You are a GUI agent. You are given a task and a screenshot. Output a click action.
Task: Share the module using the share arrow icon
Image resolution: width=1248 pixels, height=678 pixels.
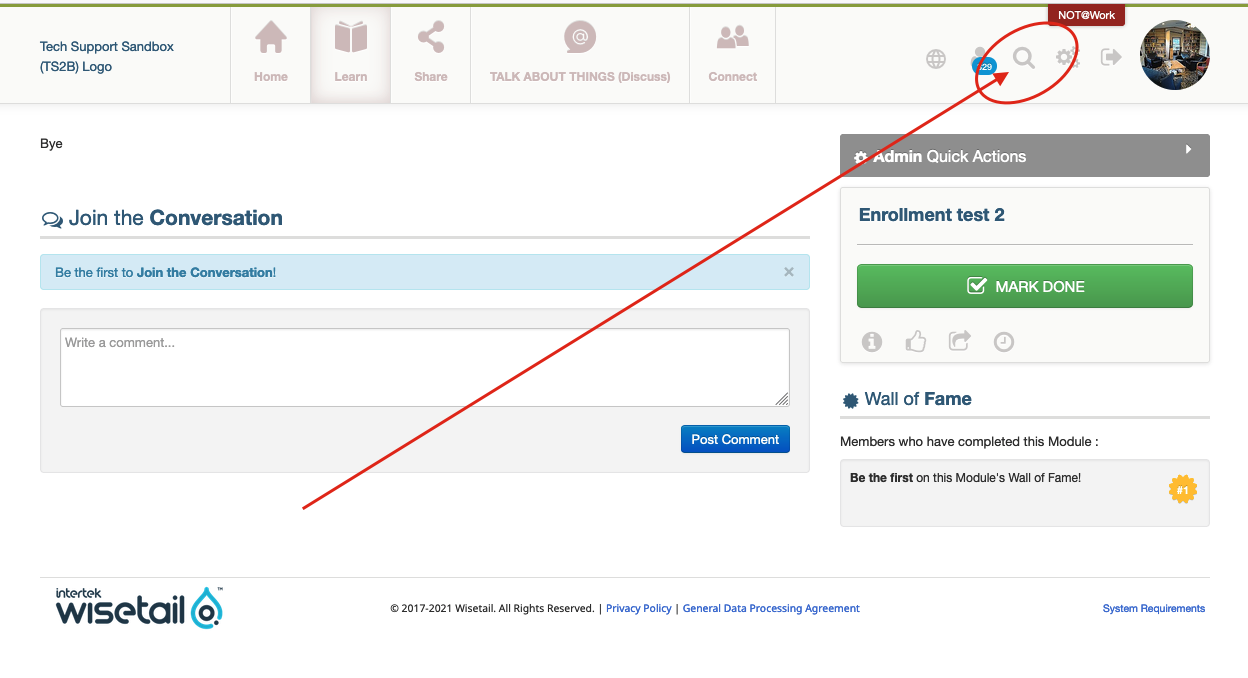(959, 341)
